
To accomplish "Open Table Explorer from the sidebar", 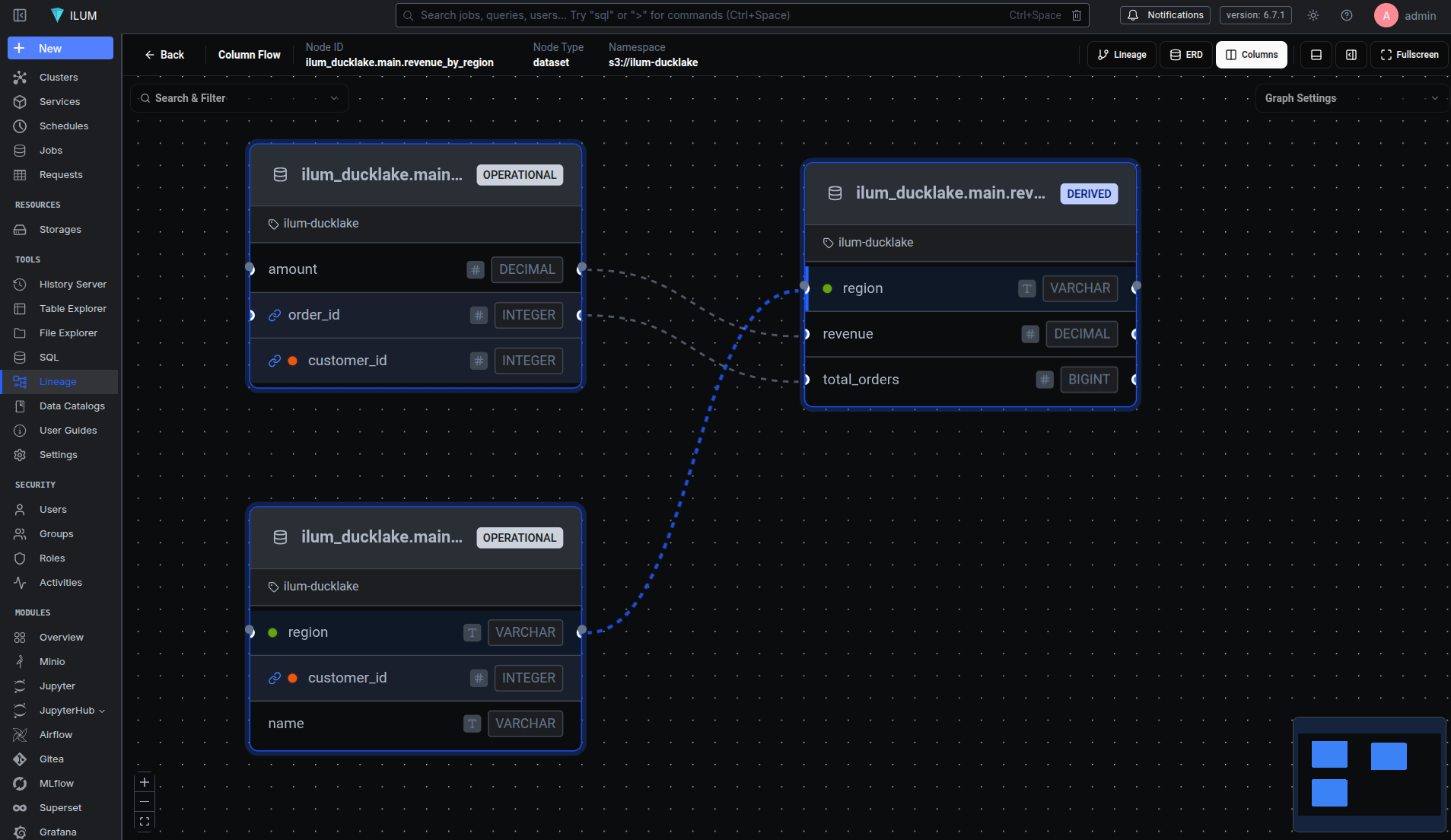I will tap(72, 309).
